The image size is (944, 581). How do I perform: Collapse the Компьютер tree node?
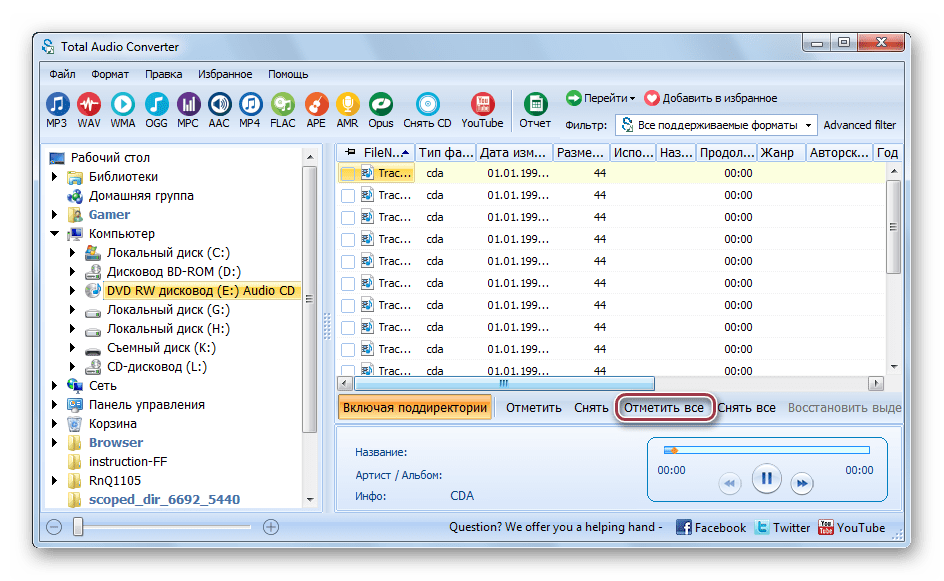coord(55,234)
